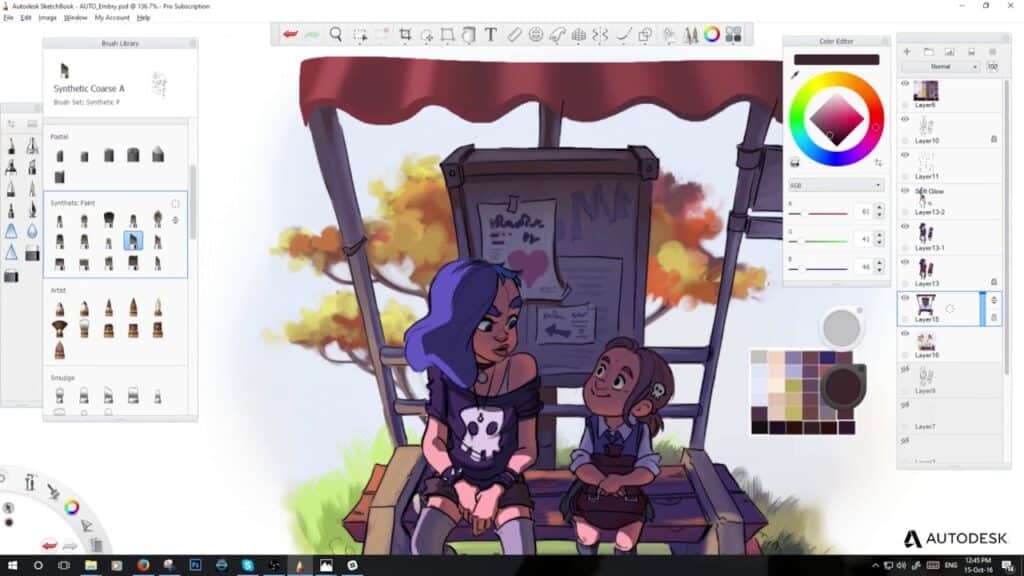The image size is (1024, 576).
Task: Select the Text tool
Action: (x=490, y=36)
